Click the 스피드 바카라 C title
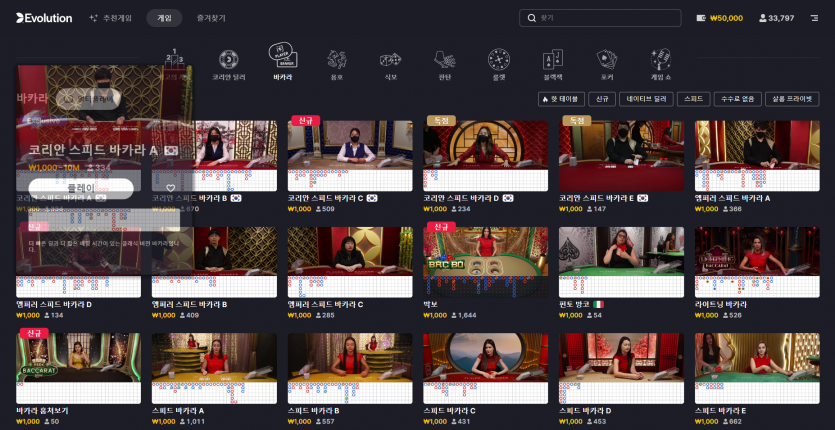Screen dimensions: 835x430 pyautogui.click(x=449, y=411)
